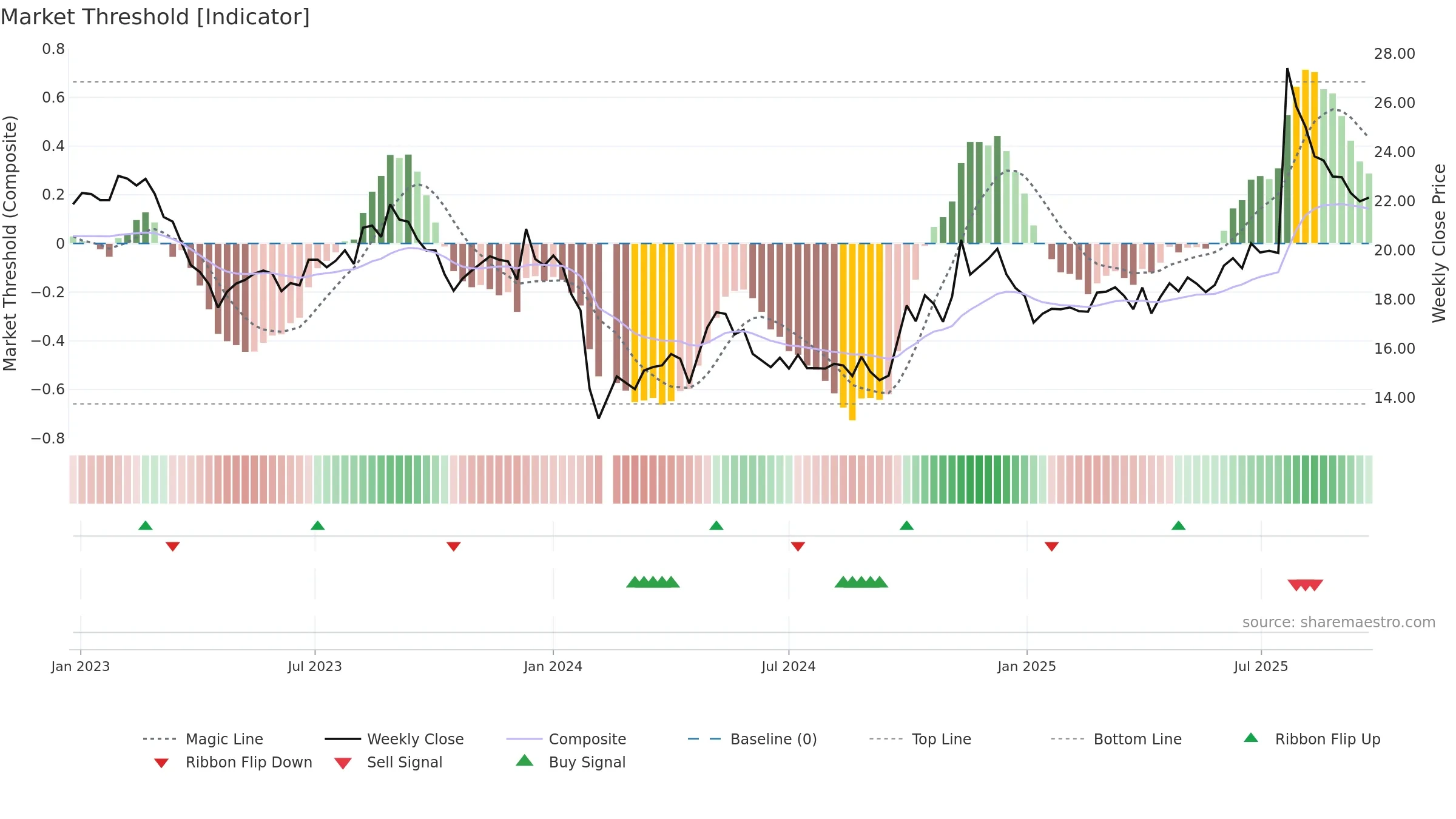
Task: Click the 16.00 price axis label
Action: (1395, 349)
